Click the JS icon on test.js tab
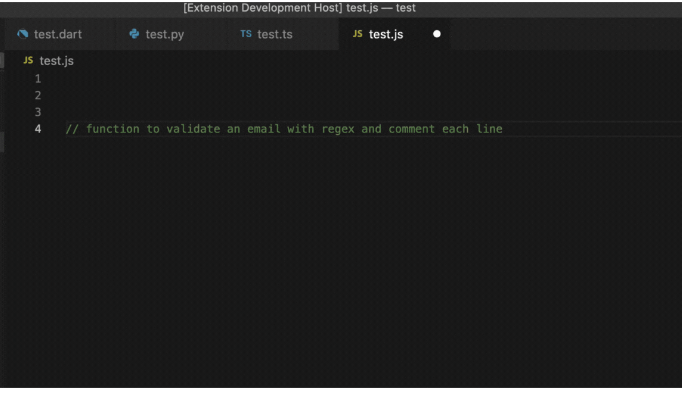Screen dimensions: 682x393 pyautogui.click(x=358, y=34)
